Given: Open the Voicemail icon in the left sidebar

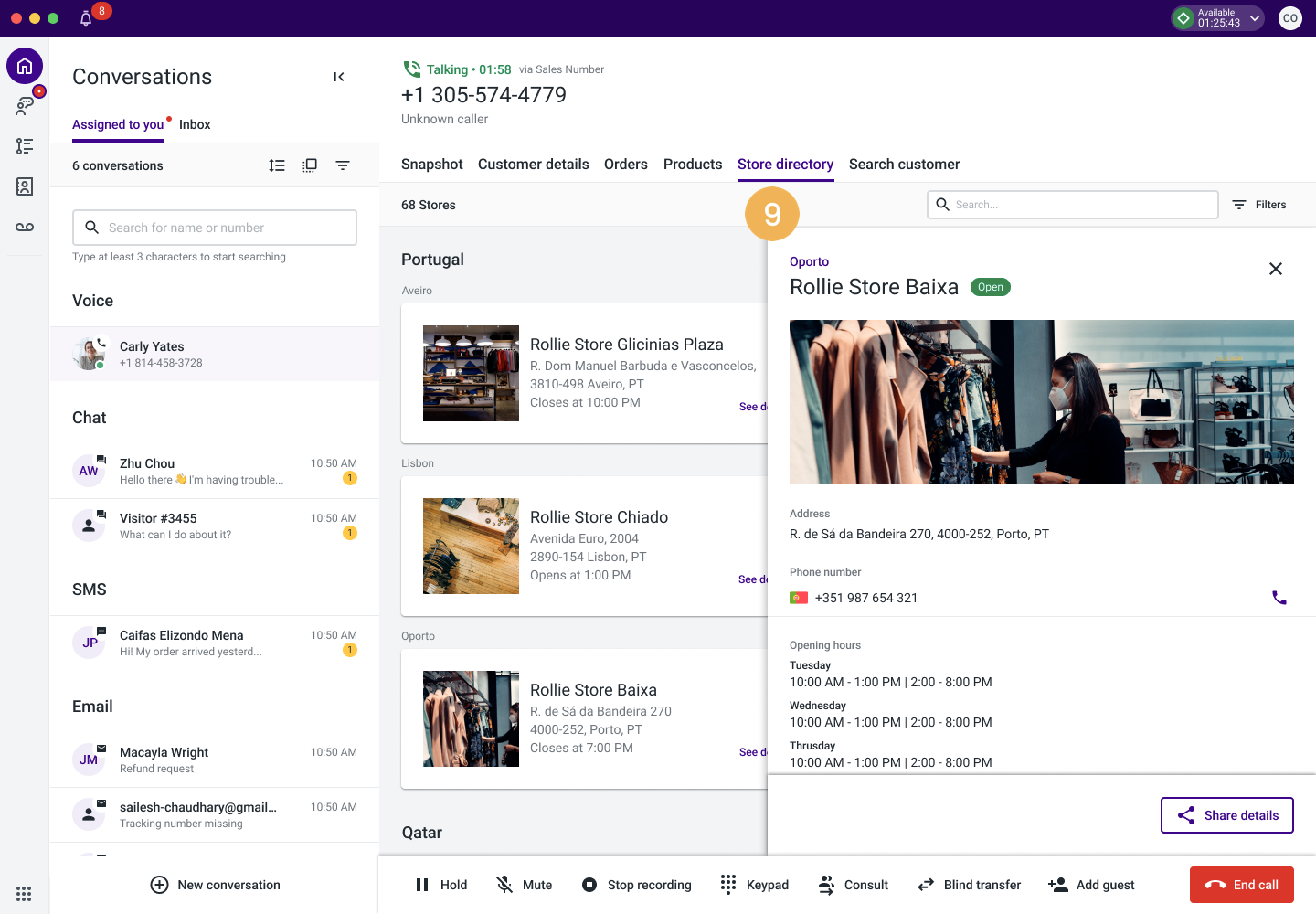Looking at the screenshot, I should coord(25,228).
